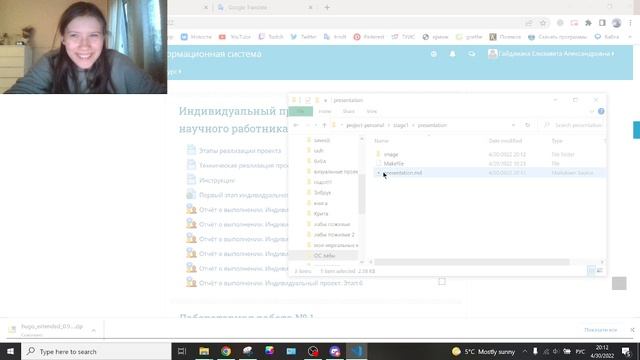Close the downloads bar
This screenshot has height=360, width=640.
632,330
